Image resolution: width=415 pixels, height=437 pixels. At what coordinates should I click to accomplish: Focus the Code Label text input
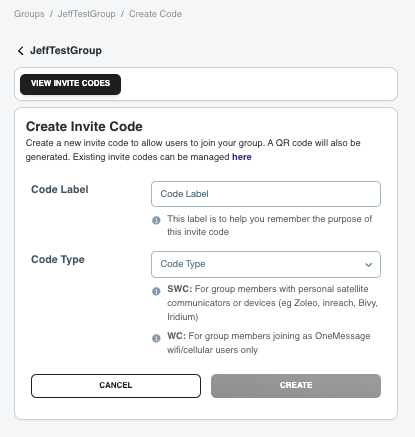coord(266,194)
